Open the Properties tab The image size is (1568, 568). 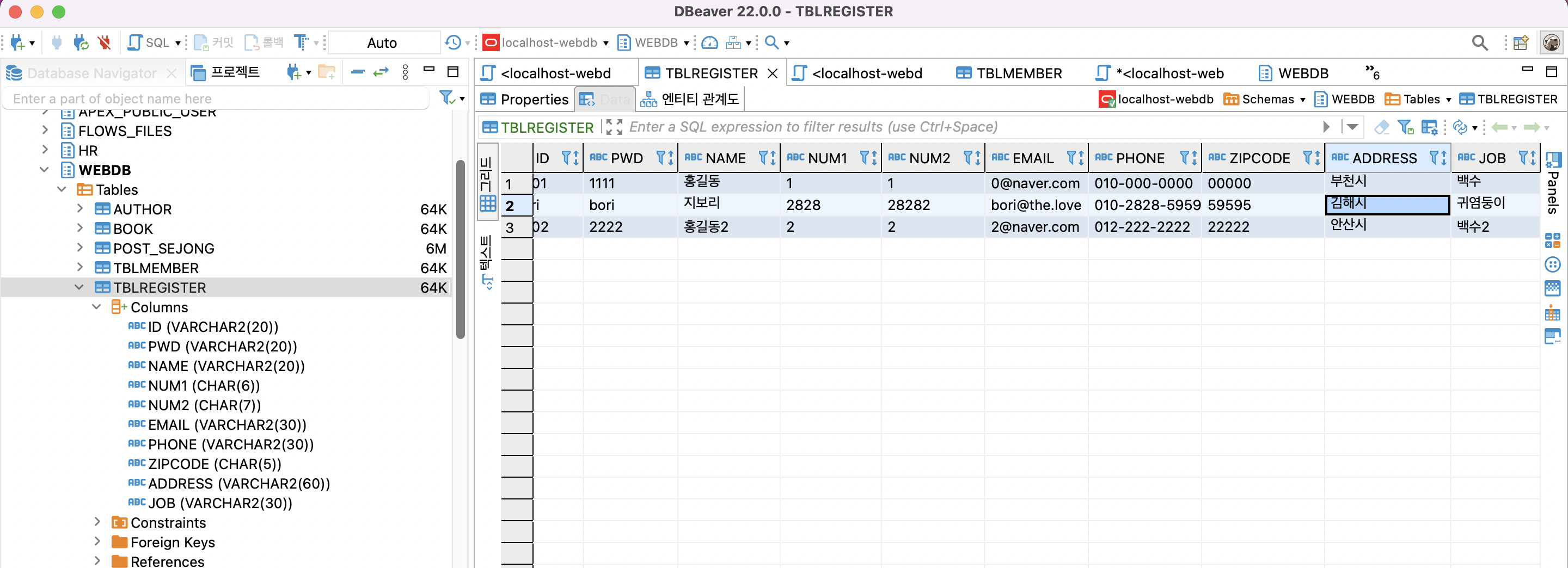[525, 99]
